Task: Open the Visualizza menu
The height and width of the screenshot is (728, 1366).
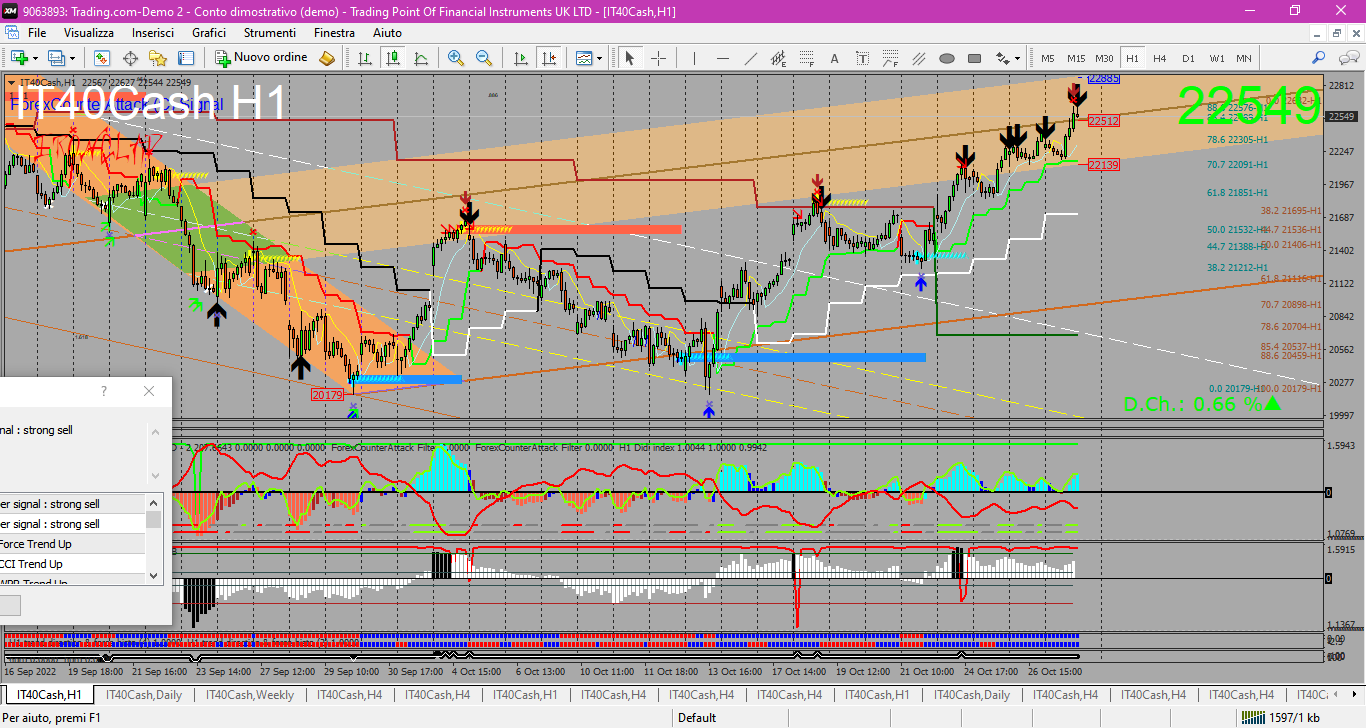Action: point(89,33)
